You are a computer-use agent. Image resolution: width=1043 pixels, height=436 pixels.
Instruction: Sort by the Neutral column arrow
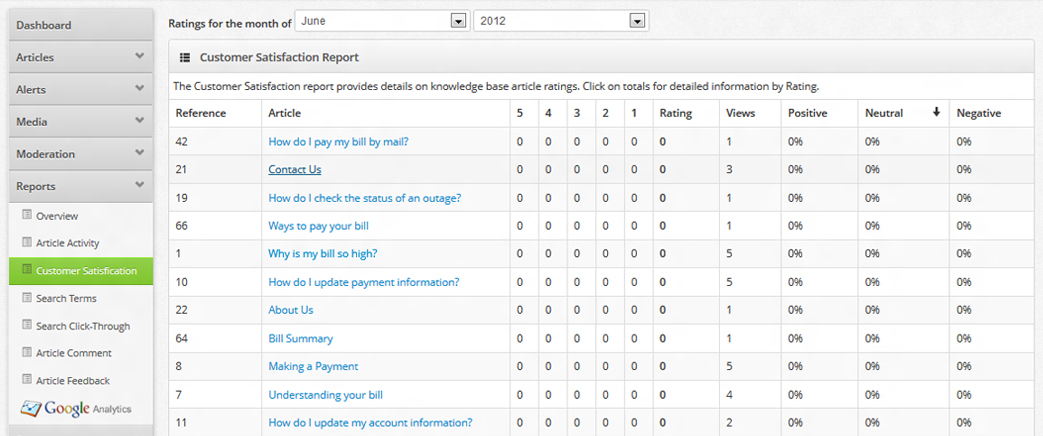(936, 113)
